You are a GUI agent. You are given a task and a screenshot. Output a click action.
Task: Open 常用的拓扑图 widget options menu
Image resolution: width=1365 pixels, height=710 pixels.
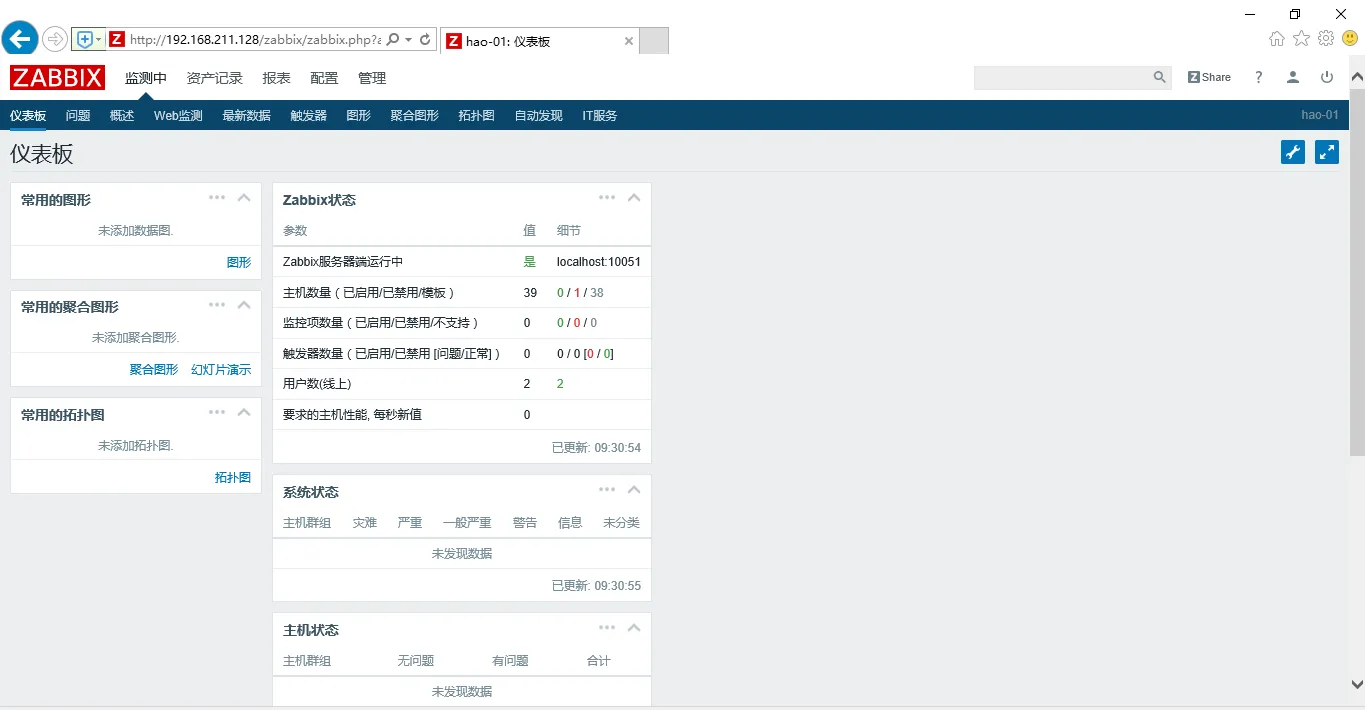[x=217, y=412]
